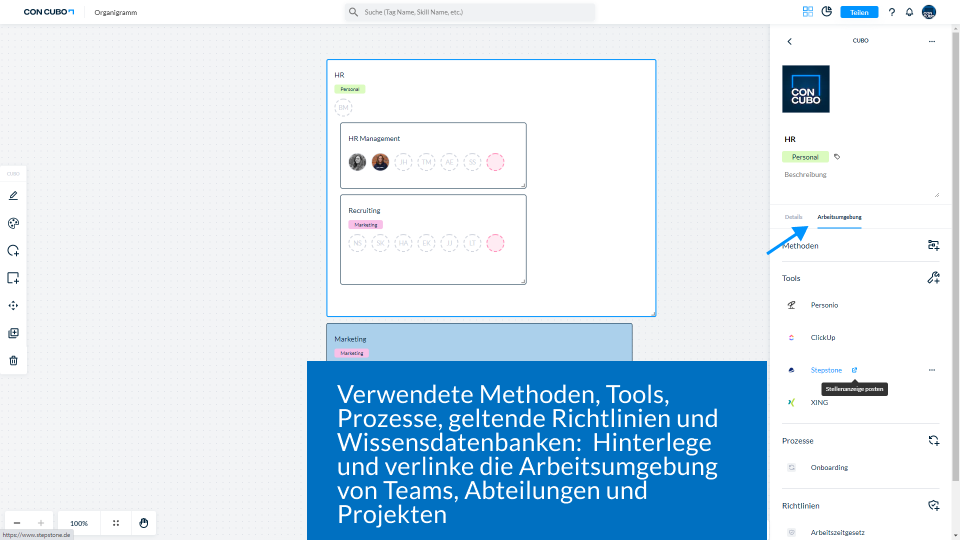Click the Recruiting cubo resize corner handle
Image resolution: width=960 pixels, height=540 pixels.
point(523,282)
